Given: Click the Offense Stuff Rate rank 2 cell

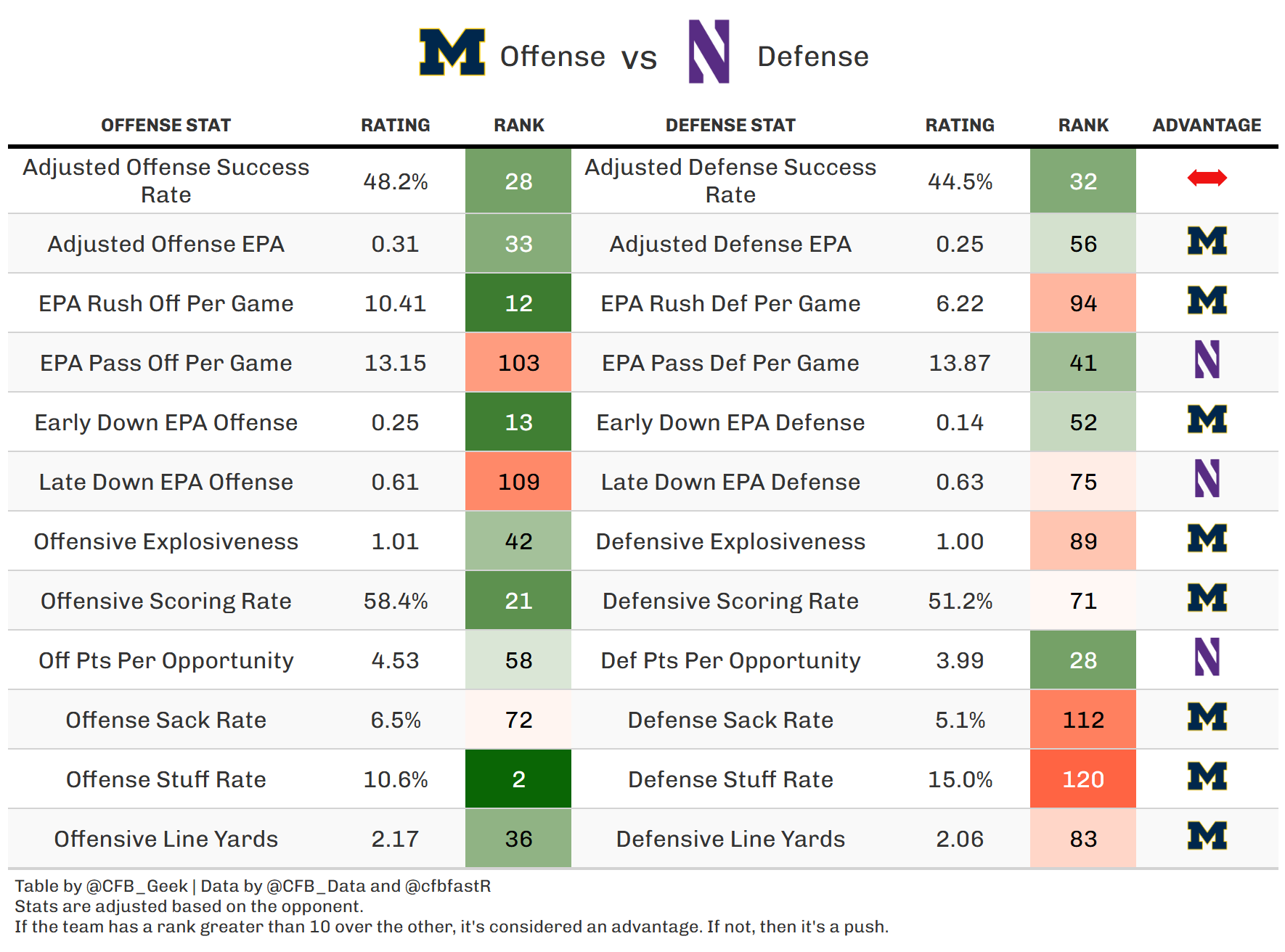Looking at the screenshot, I should 518,779.
